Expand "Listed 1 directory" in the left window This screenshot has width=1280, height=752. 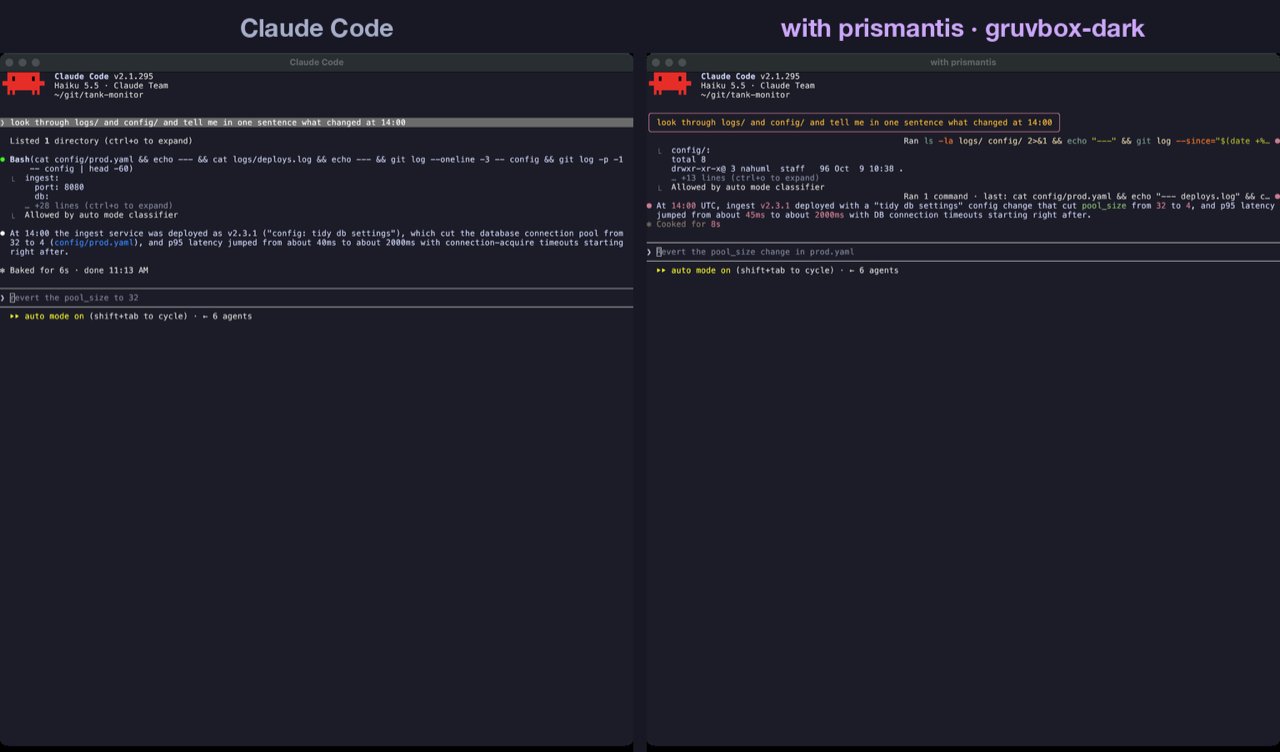(101, 141)
